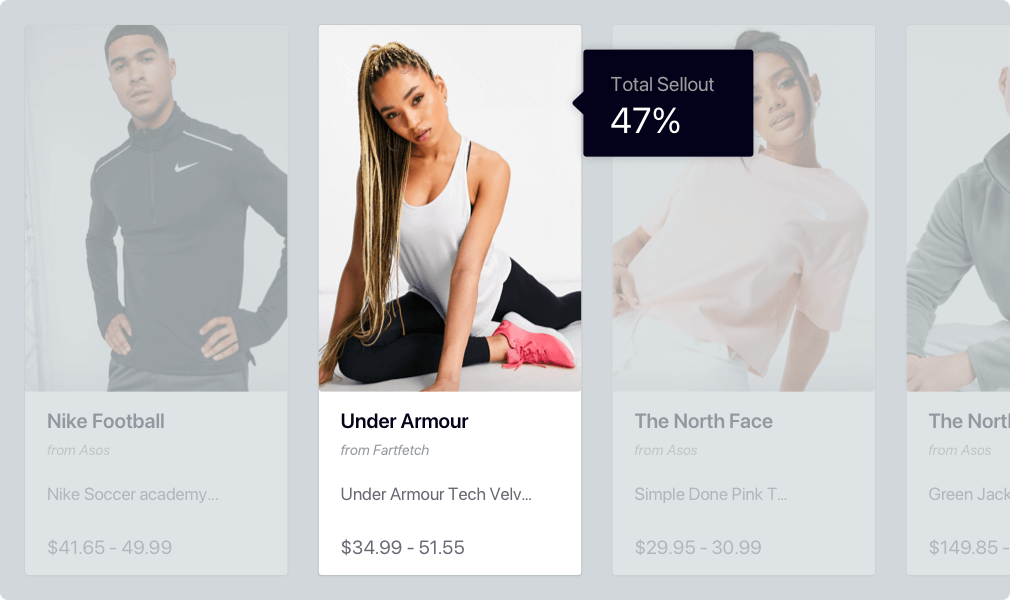The width and height of the screenshot is (1010, 600).
Task: Click the Total Sellout 47% tooltip
Action: click(668, 103)
